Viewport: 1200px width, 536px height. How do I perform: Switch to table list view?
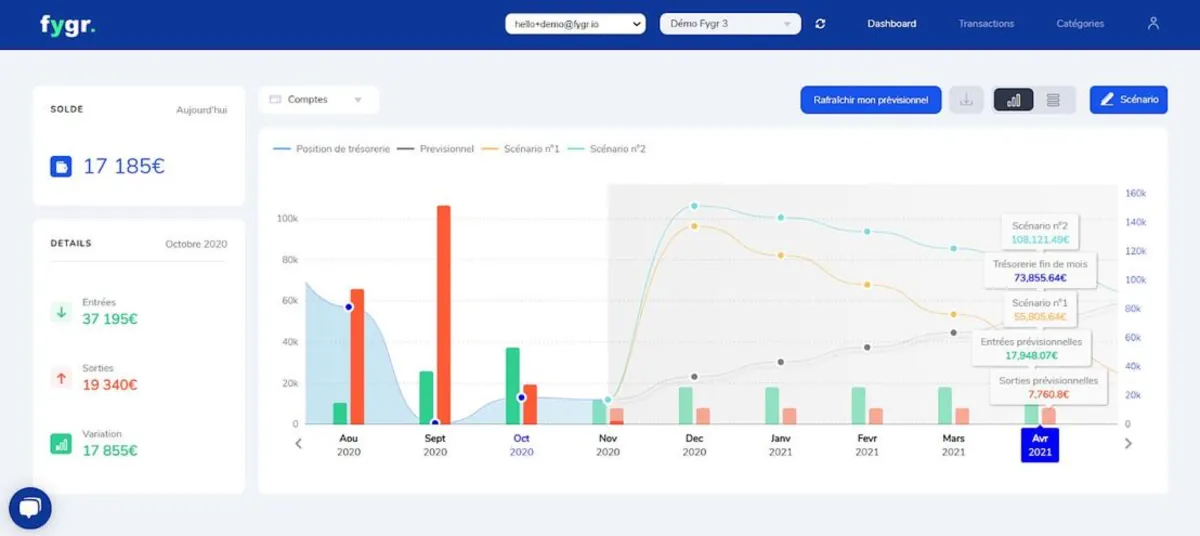1053,100
